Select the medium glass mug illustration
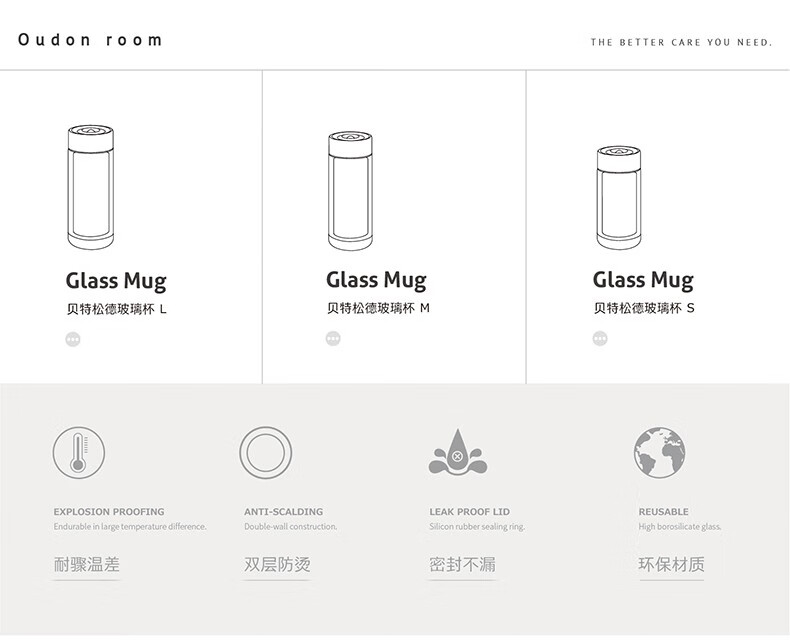The width and height of the screenshot is (790, 641). coord(351,190)
